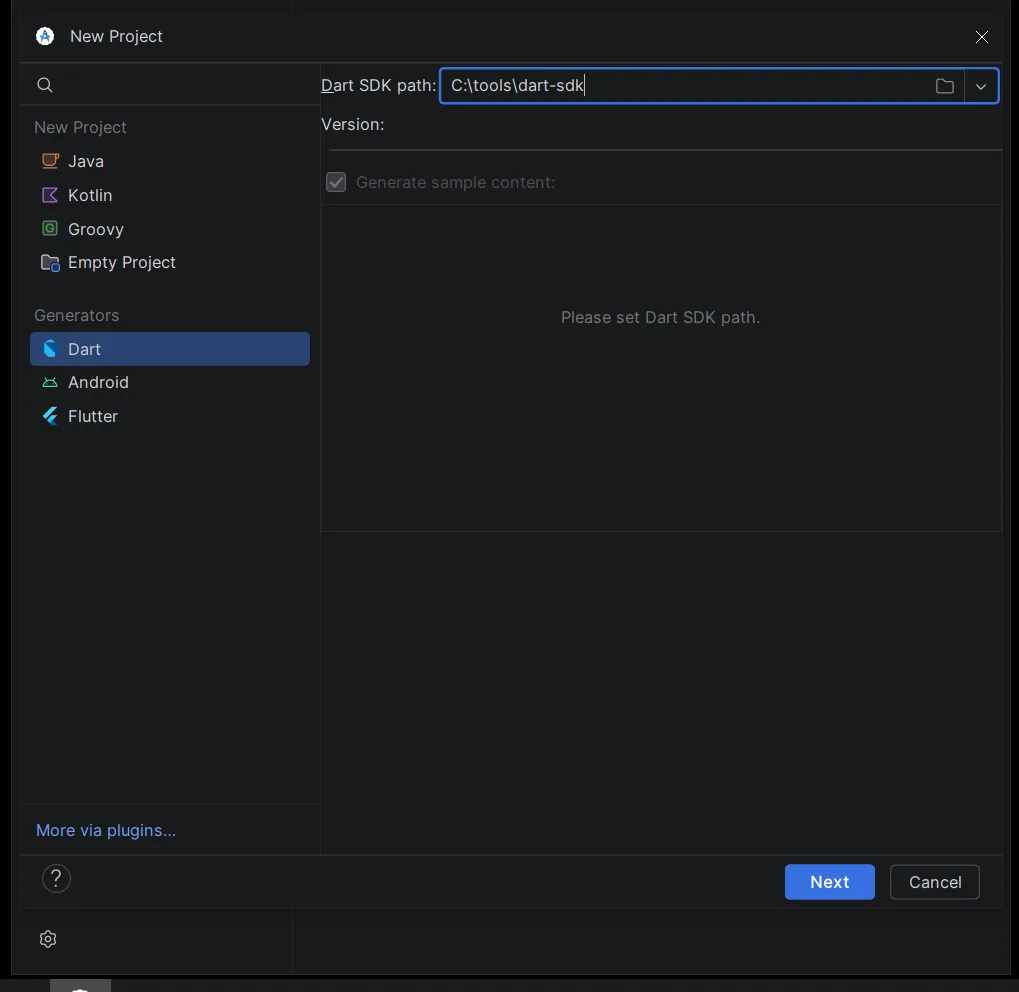Toggle Generate sample content checkbox
This screenshot has height=992, width=1019.
point(336,182)
